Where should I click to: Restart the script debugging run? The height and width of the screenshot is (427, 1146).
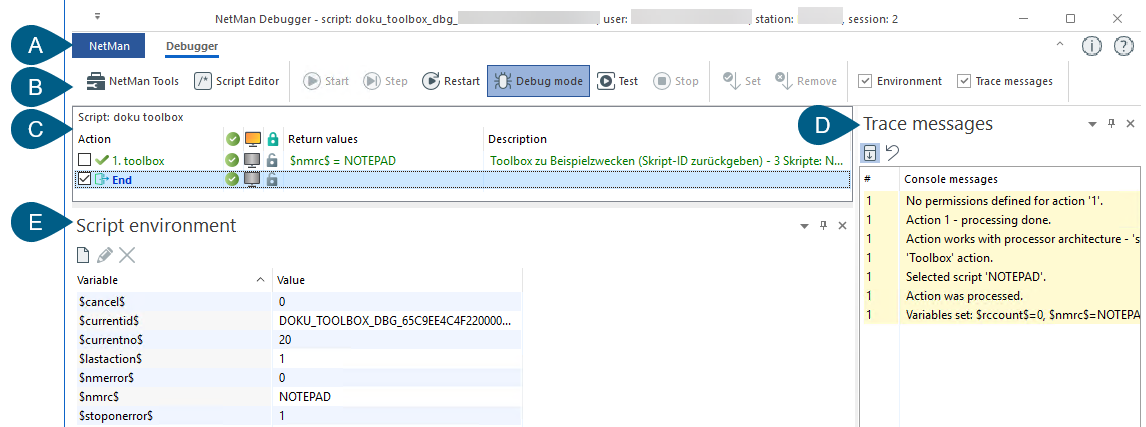451,81
